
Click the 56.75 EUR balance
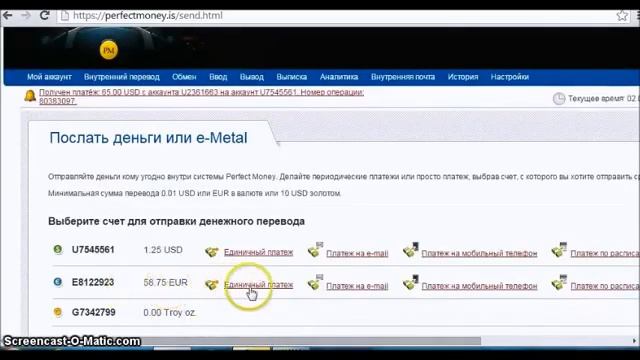(x=165, y=282)
